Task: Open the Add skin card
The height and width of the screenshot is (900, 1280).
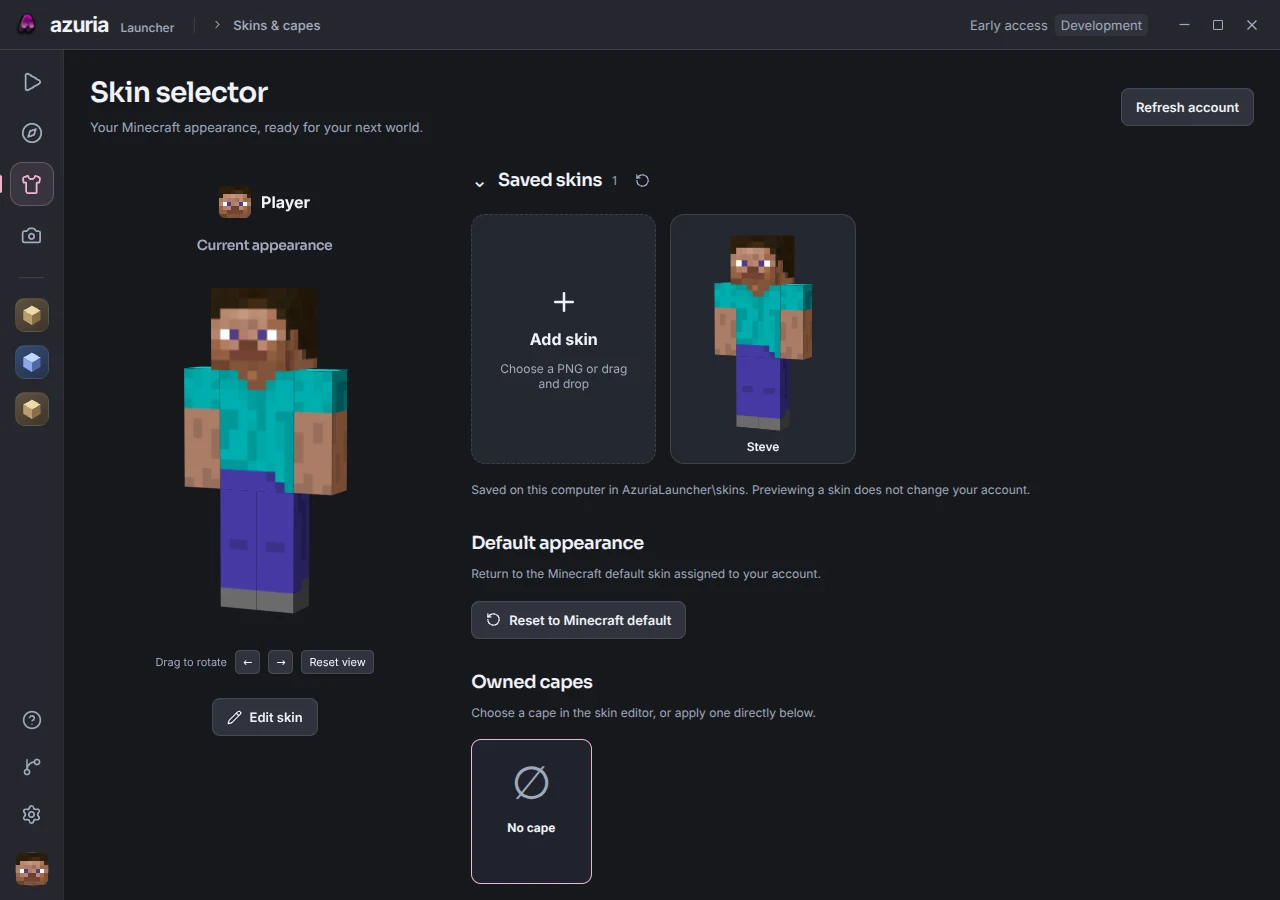Action: tap(564, 339)
